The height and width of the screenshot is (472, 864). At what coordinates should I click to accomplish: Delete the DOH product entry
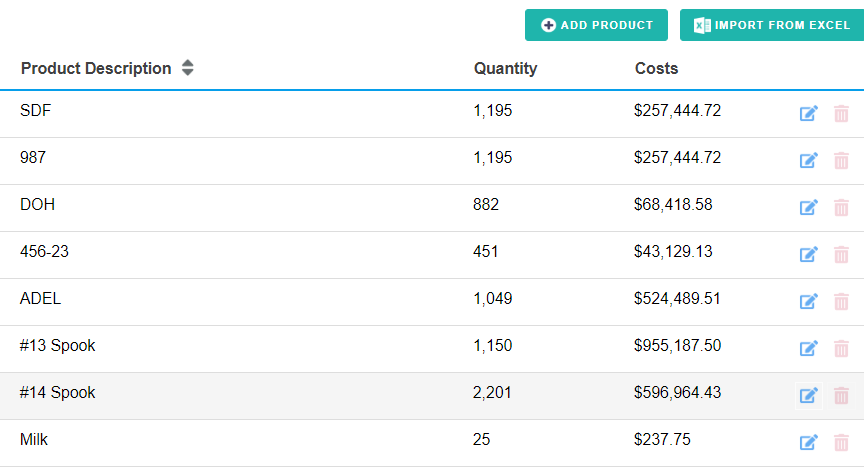click(x=841, y=208)
